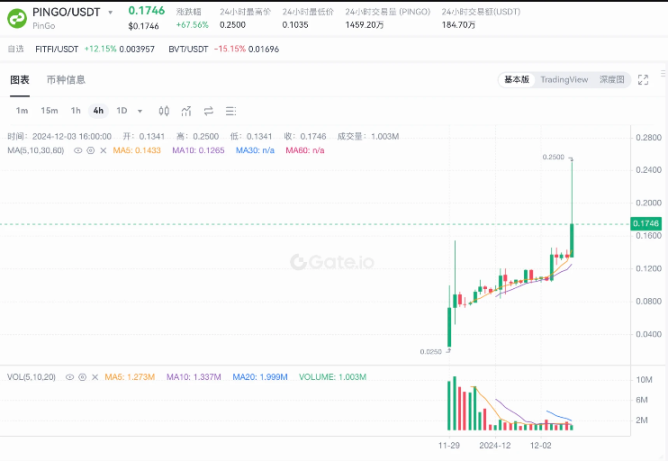Select the 图表 tab
The image size is (668, 461).
click(x=20, y=80)
